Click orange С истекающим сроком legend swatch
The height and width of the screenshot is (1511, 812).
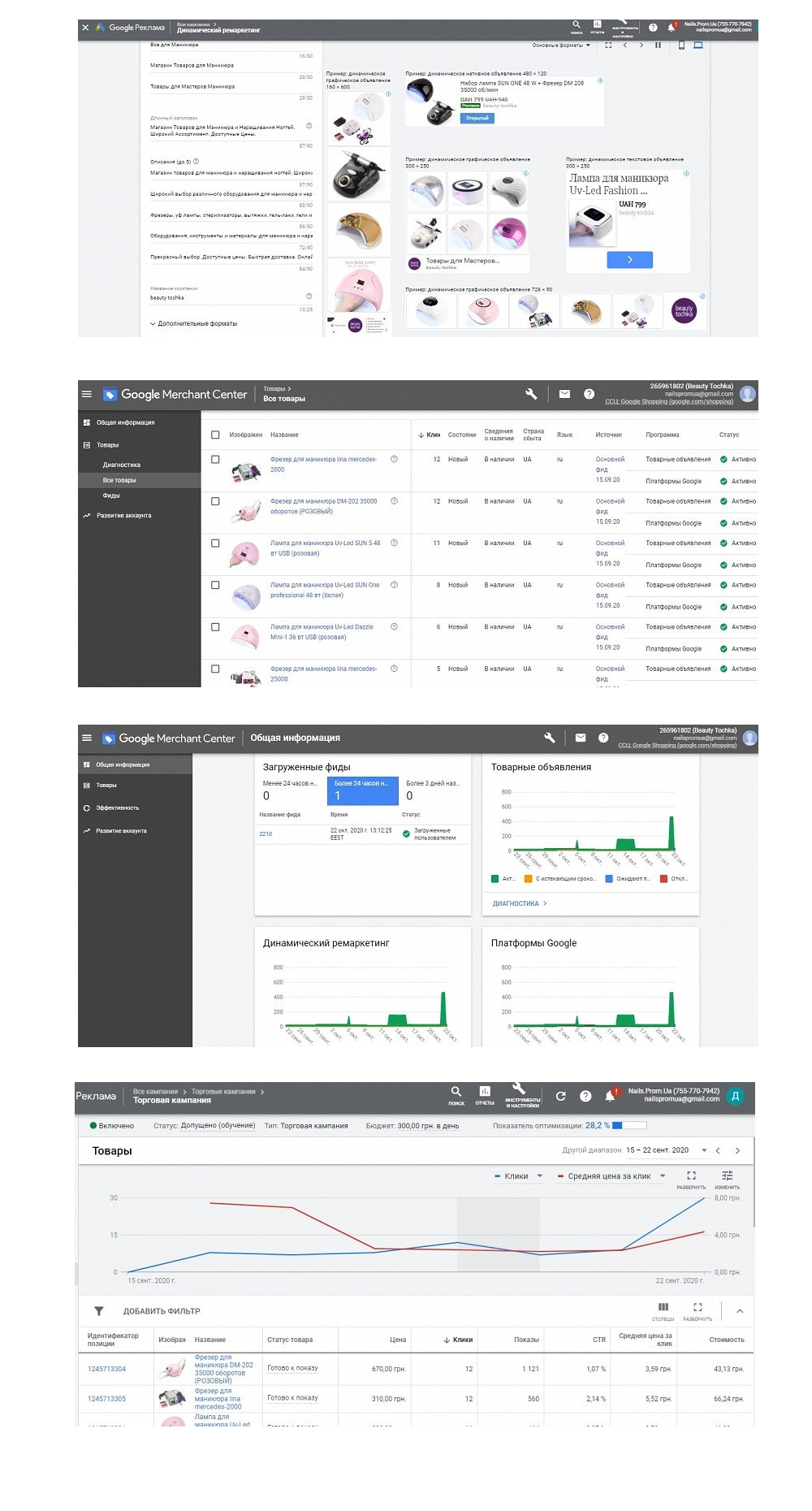(x=528, y=879)
